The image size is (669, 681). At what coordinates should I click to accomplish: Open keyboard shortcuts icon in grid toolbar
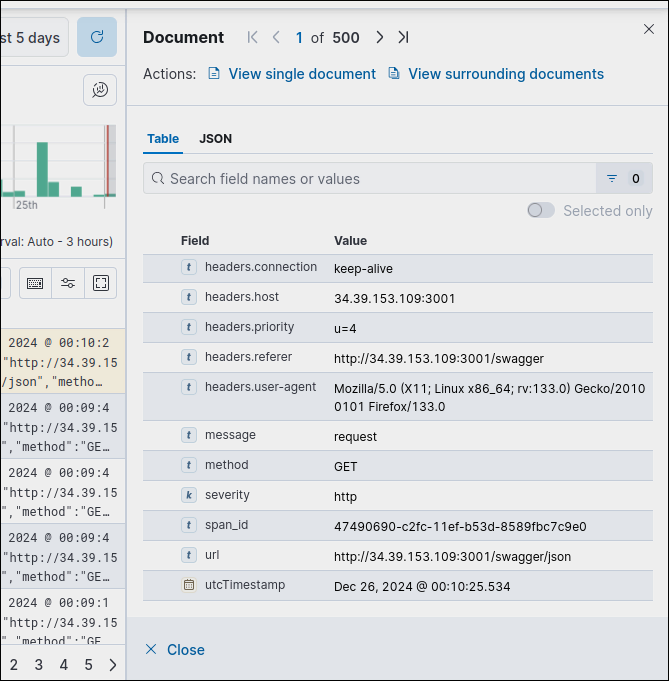point(35,283)
